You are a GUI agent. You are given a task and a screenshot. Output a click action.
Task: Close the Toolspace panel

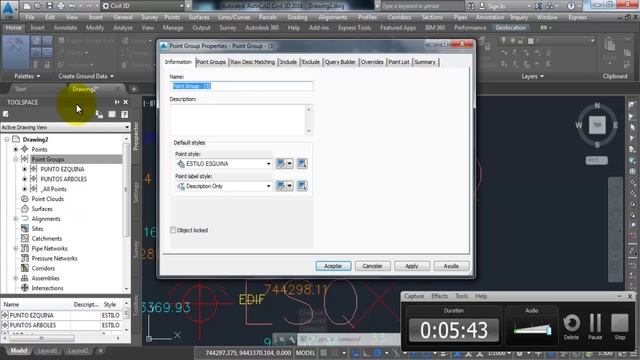coord(126,102)
